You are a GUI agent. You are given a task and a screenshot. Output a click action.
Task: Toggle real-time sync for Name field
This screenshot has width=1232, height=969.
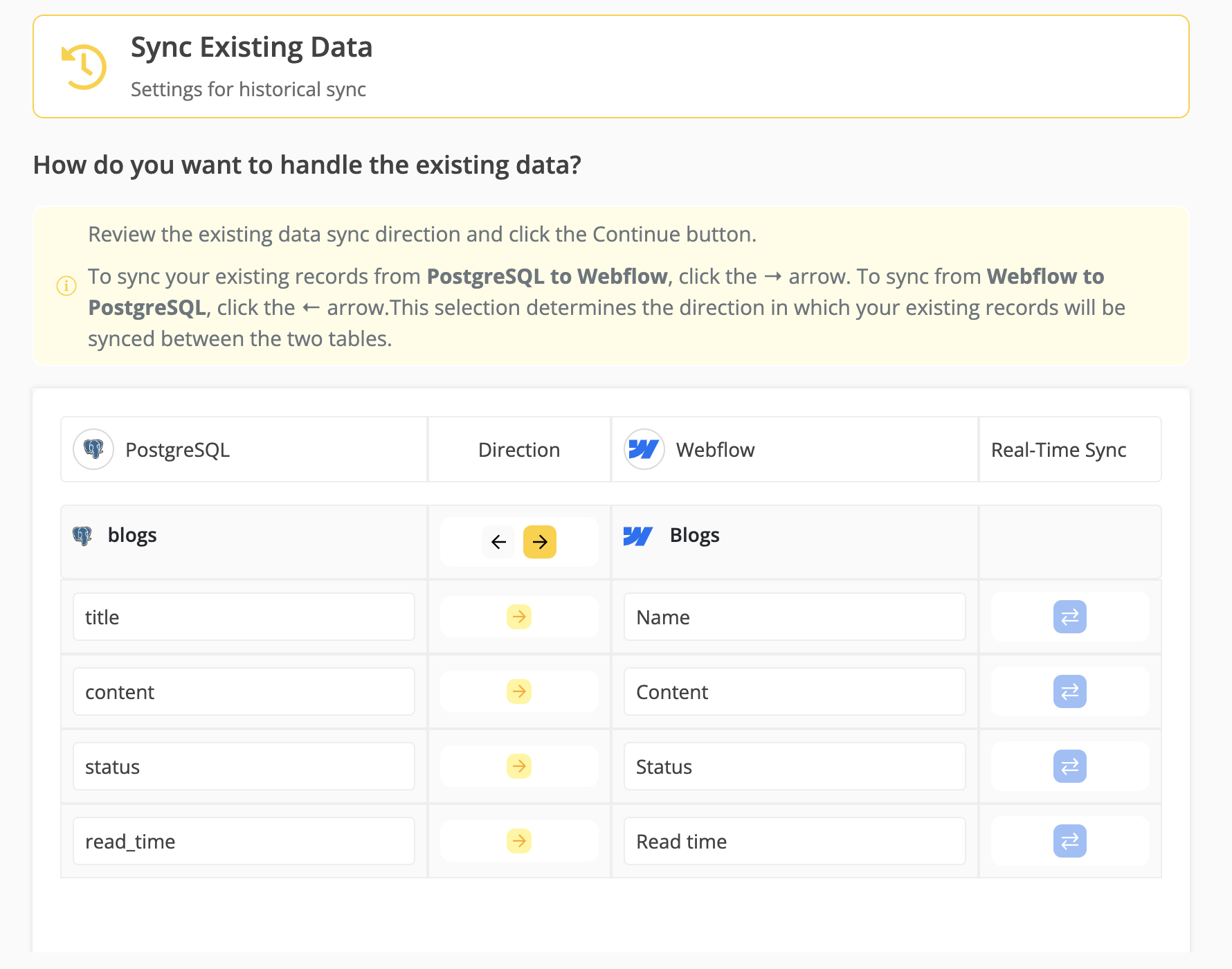(1070, 617)
